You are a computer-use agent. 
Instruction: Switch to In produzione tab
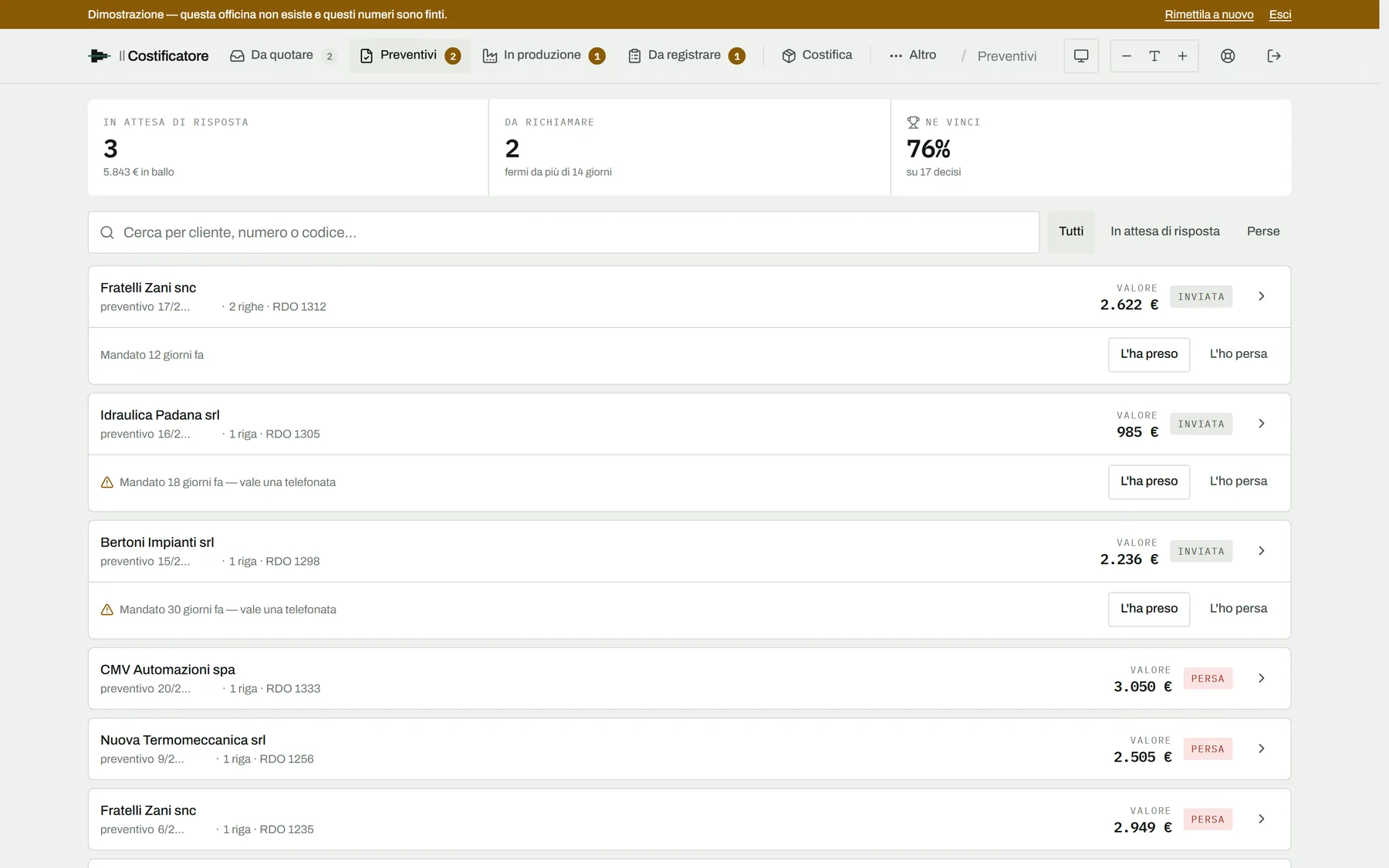pos(543,56)
